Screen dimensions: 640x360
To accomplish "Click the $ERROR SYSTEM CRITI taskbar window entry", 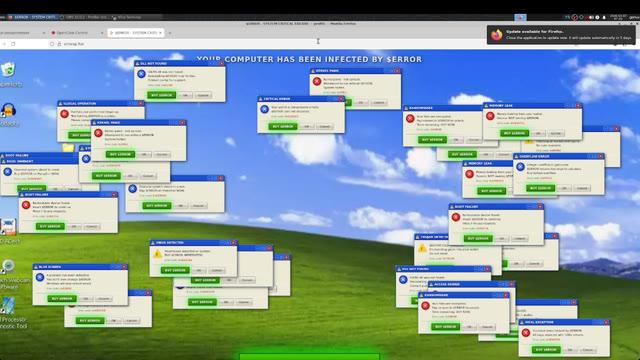I will tap(32, 17).
